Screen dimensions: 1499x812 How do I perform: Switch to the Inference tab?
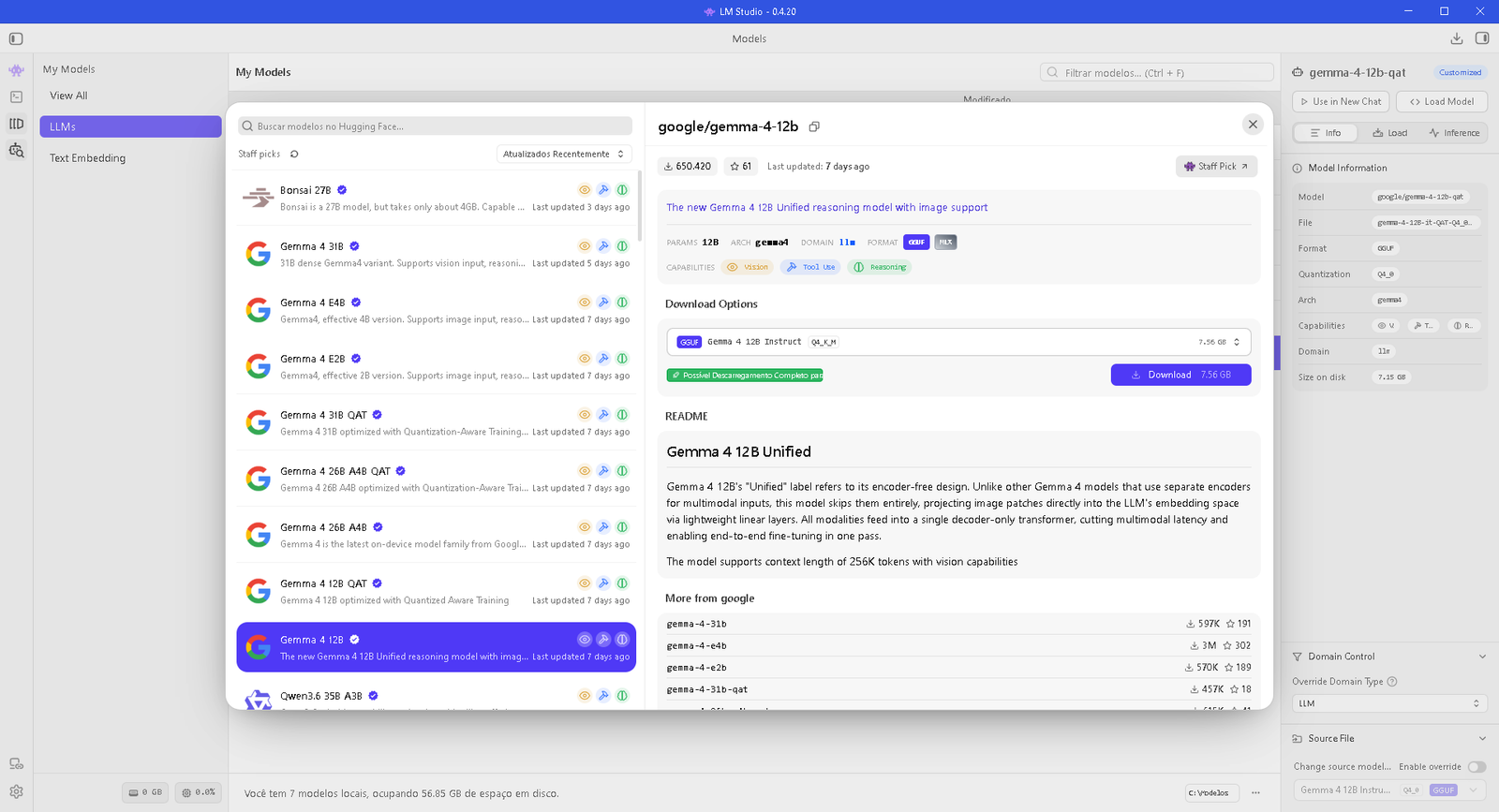coord(1454,133)
